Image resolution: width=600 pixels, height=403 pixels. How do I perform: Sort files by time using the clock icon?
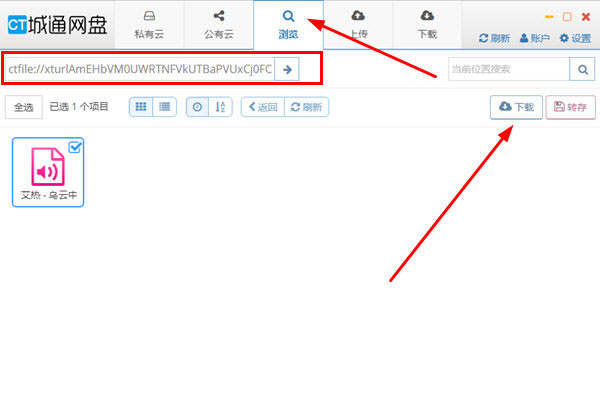[x=197, y=107]
